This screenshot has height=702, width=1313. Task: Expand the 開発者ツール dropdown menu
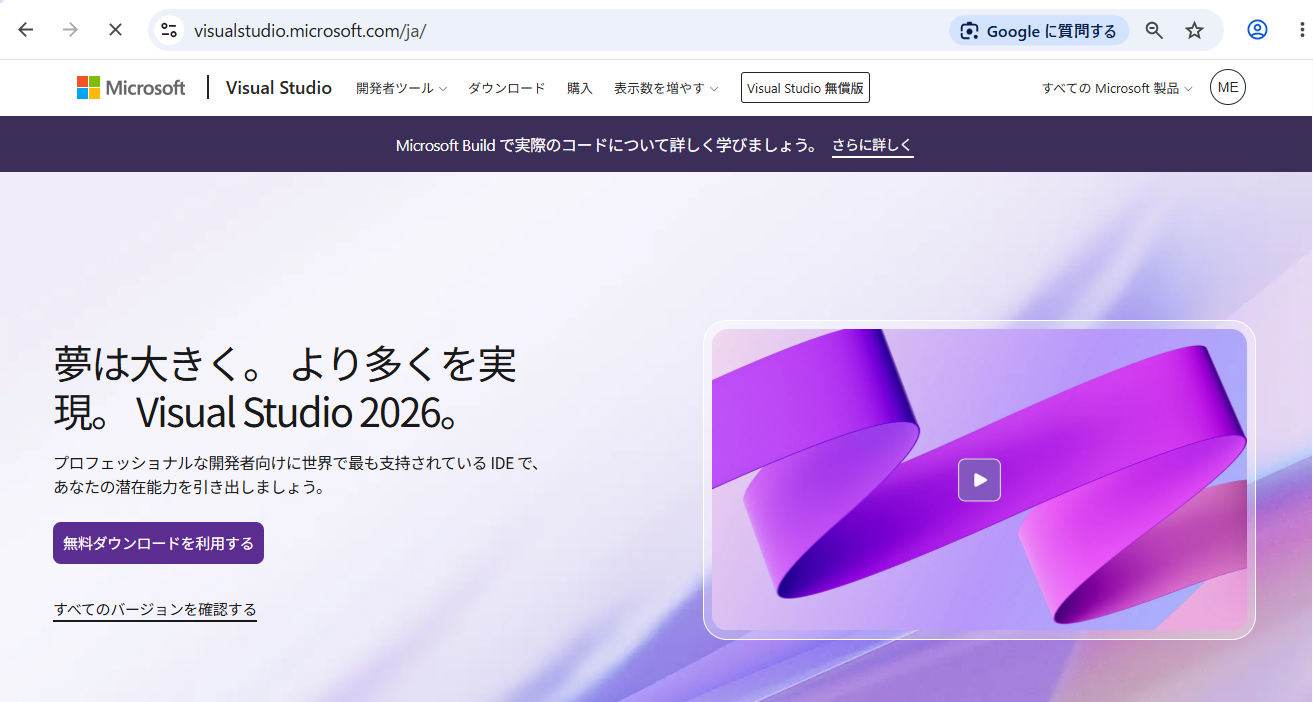point(401,88)
